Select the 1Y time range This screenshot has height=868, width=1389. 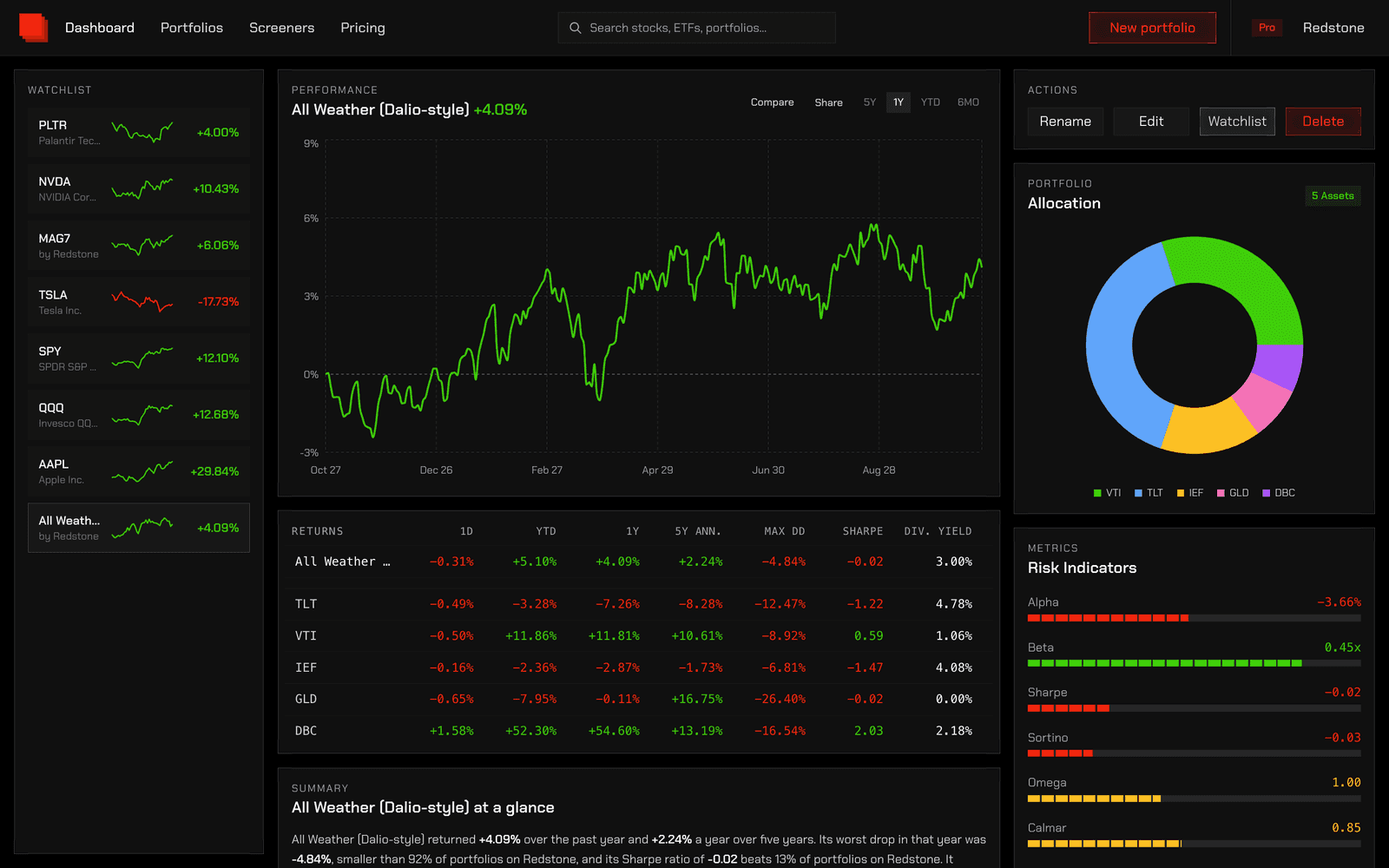click(899, 102)
